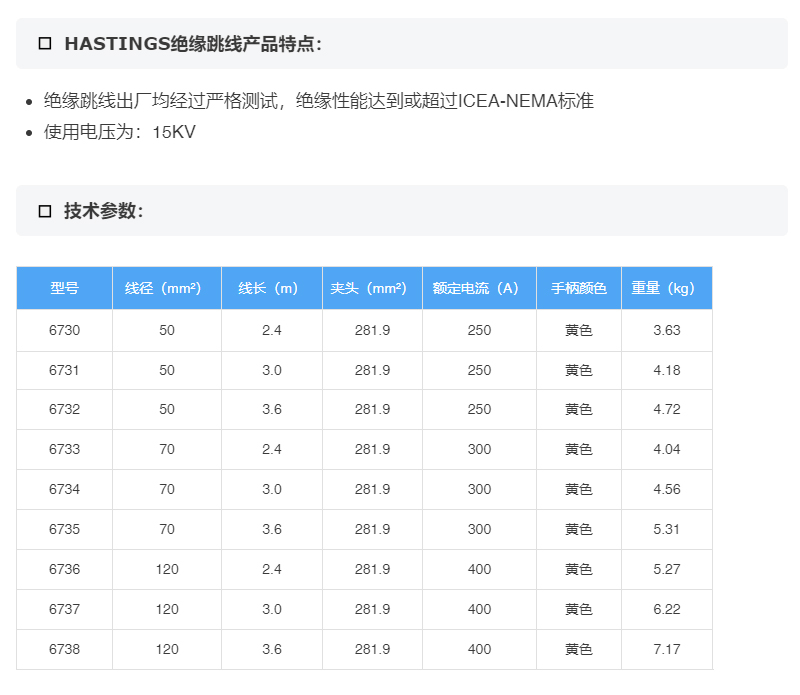Click the ICEA-NEMA标准 bullet line
Image resolution: width=800 pixels, height=695 pixels.
(x=318, y=101)
